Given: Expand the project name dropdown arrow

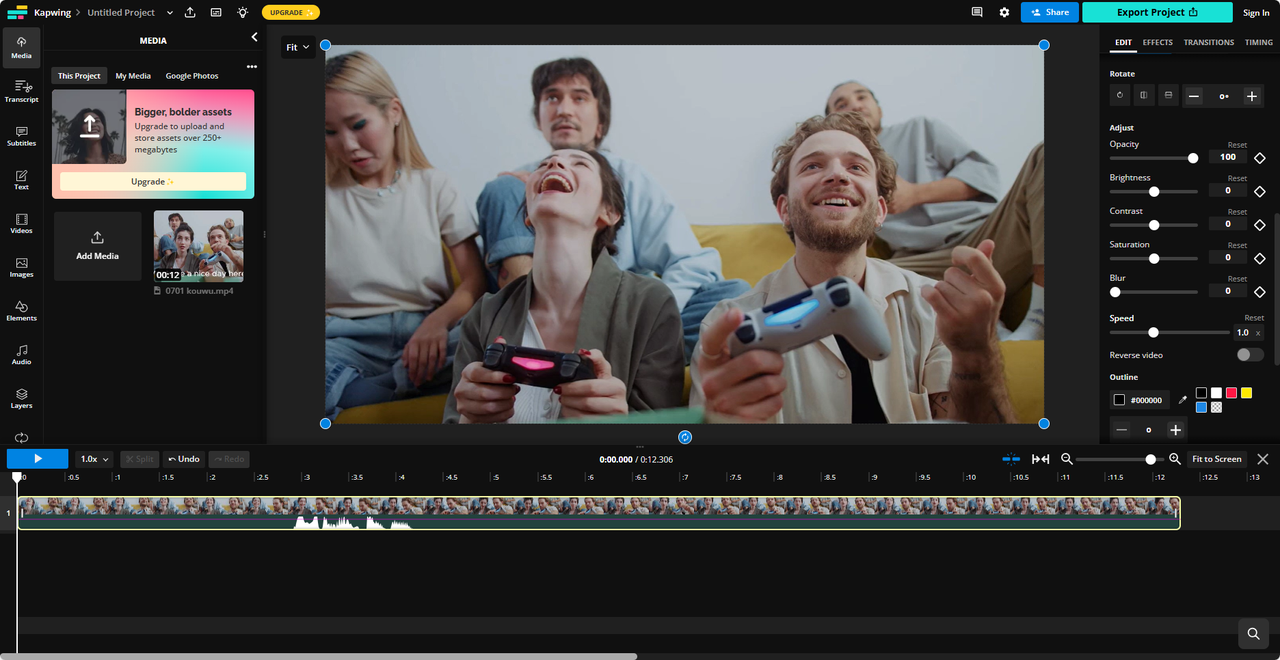Looking at the screenshot, I should [x=169, y=12].
